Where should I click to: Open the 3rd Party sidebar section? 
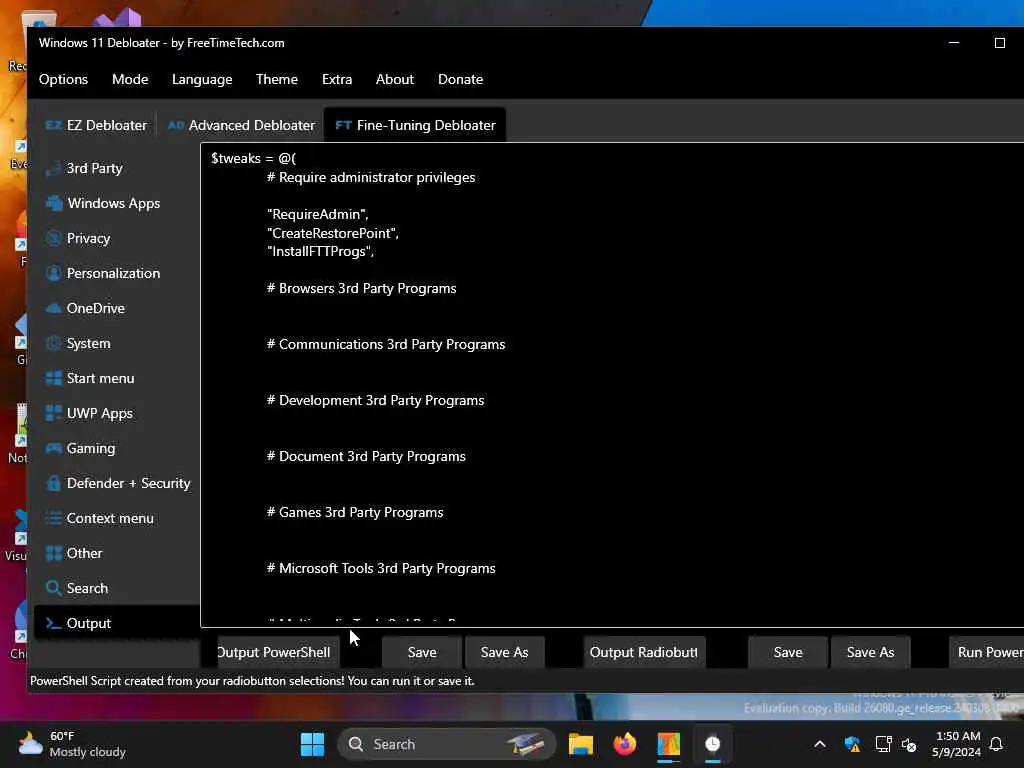(94, 168)
